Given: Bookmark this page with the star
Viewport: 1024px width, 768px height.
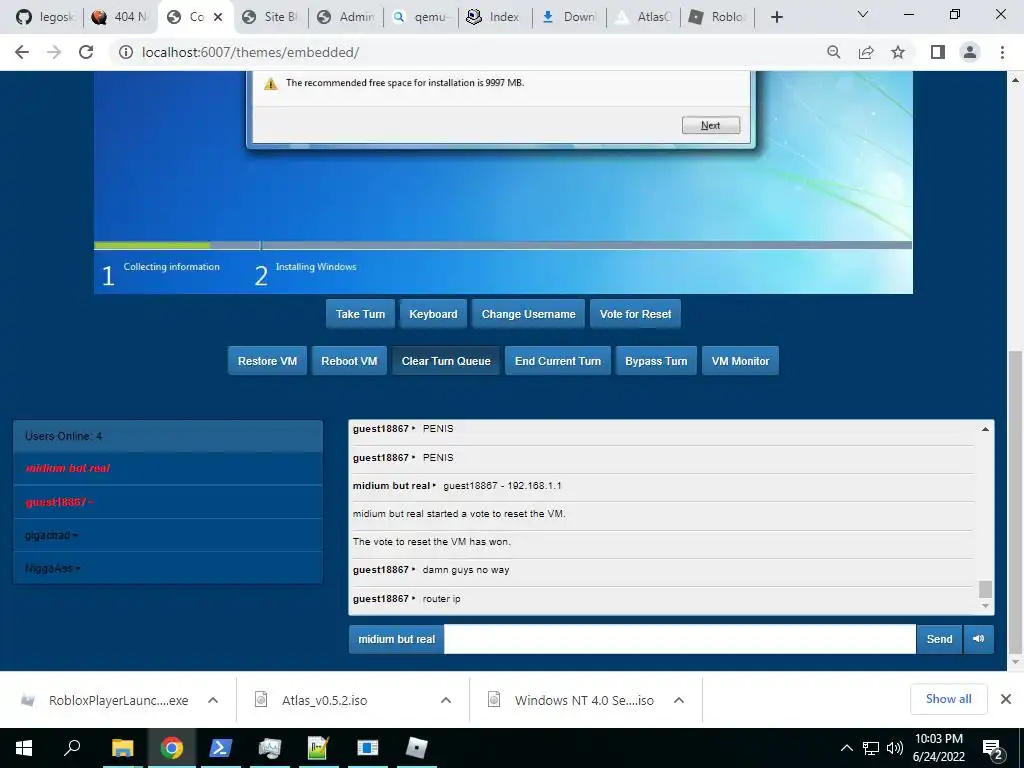Looking at the screenshot, I should click(x=898, y=52).
